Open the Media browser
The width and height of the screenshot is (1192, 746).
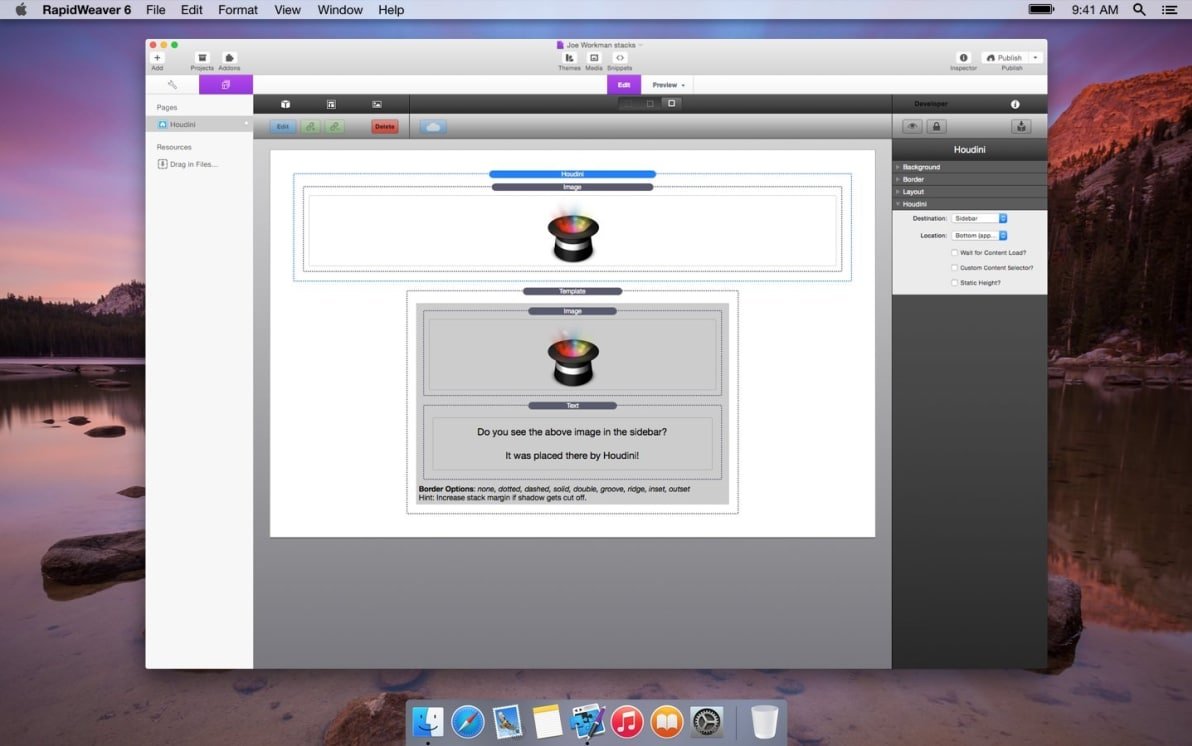pos(594,59)
